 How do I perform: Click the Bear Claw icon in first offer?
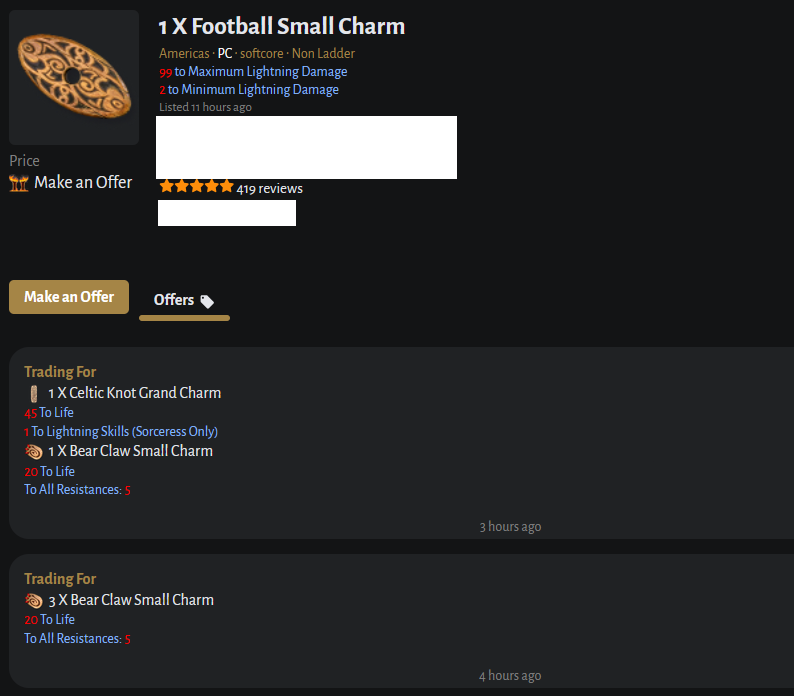pos(34,451)
